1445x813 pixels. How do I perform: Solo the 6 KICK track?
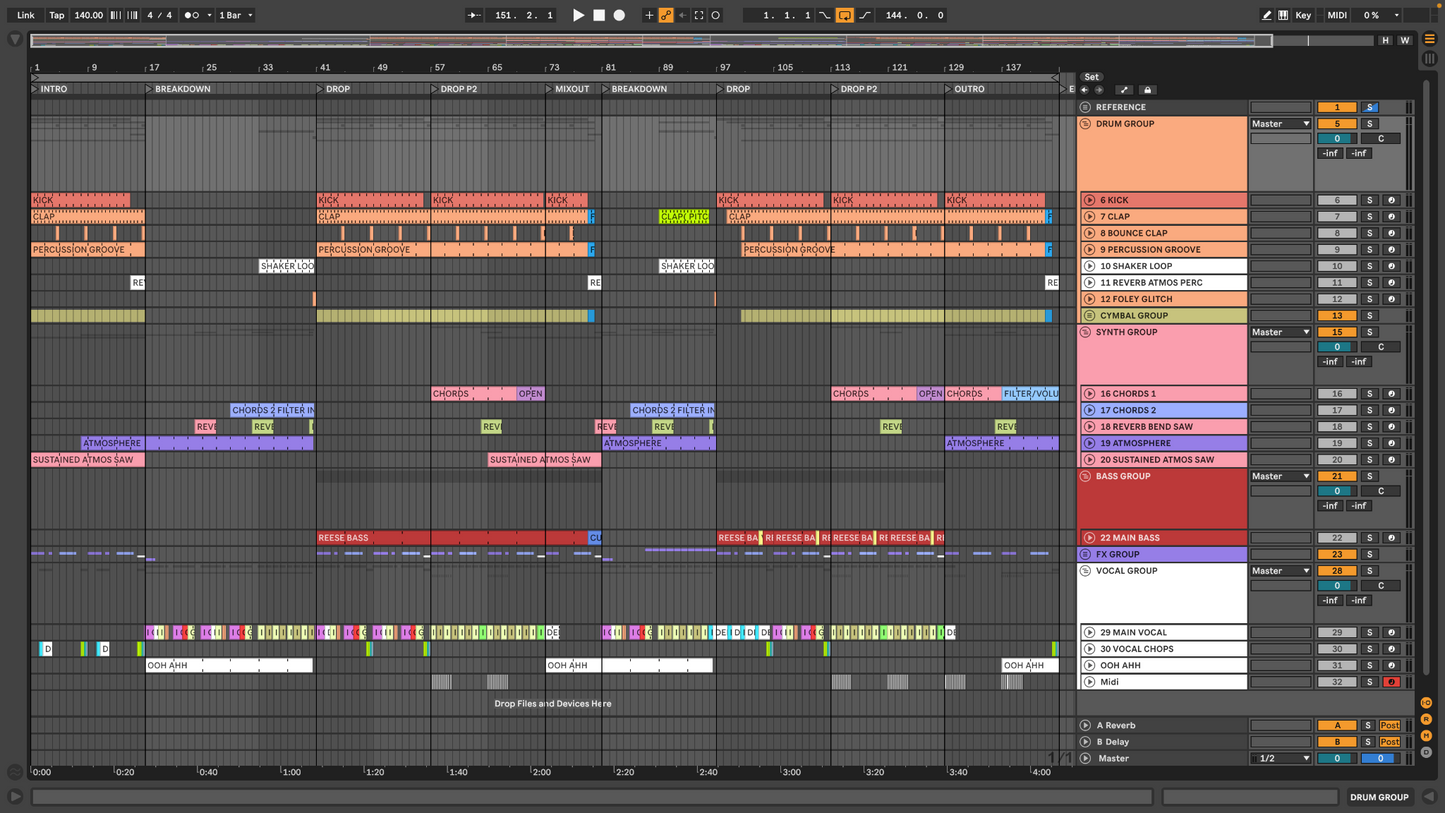1370,200
